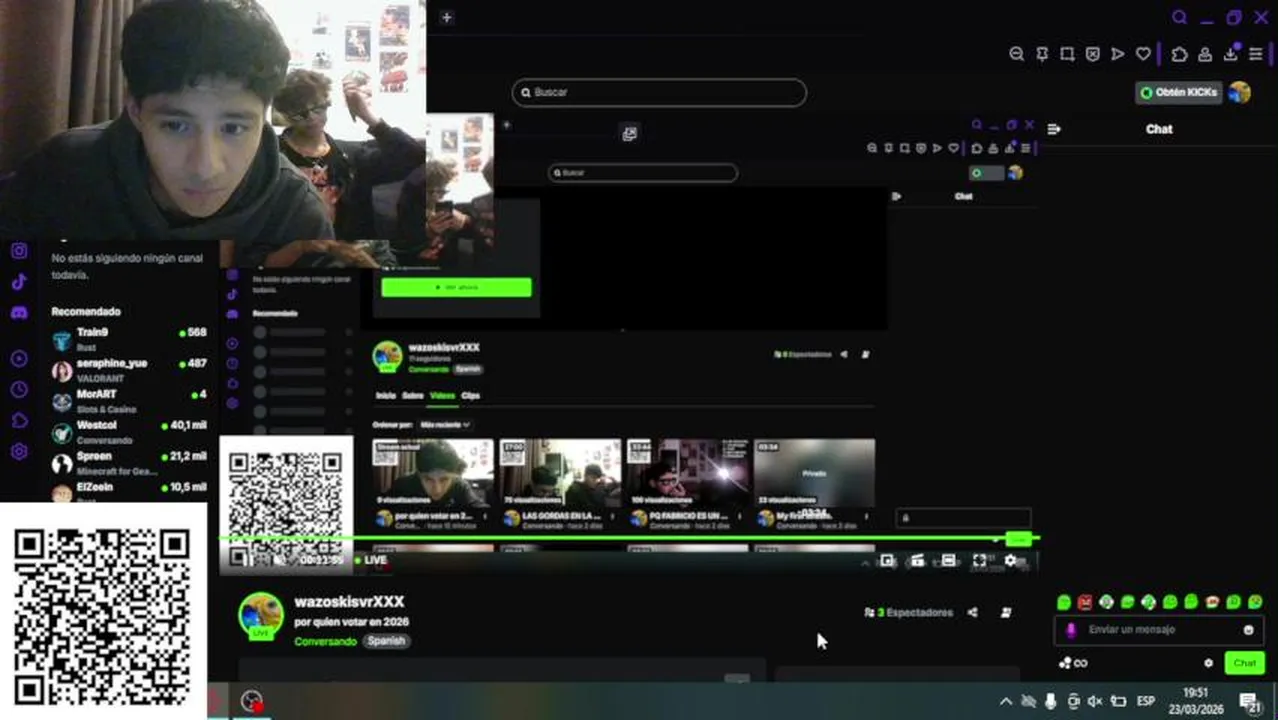Click the 3 Espectadores viewer count
1278x720 pixels.
pyautogui.click(x=908, y=612)
